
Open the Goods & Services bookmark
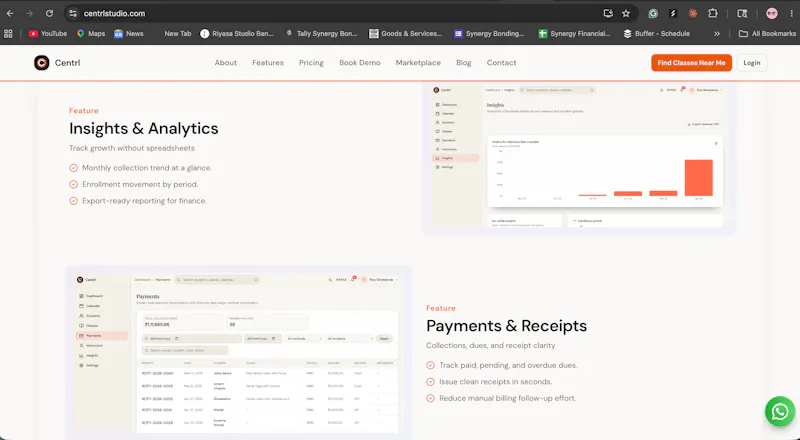[406, 34]
